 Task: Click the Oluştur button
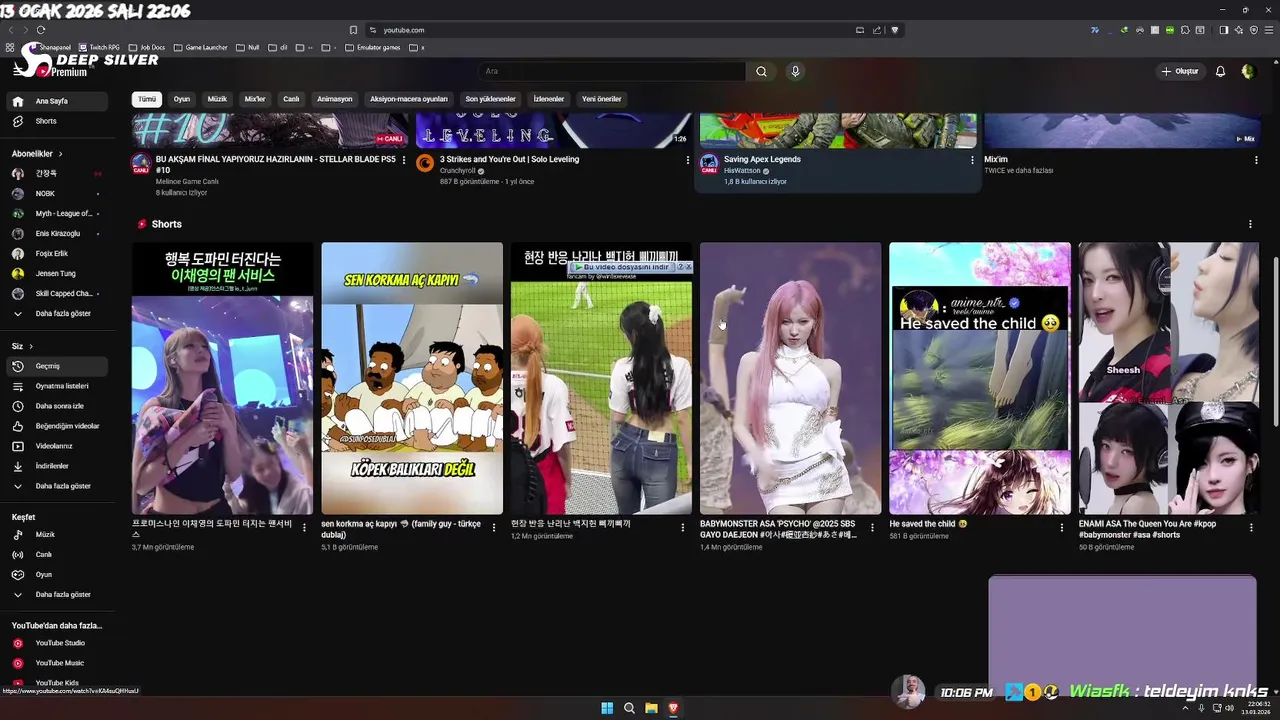click(1180, 71)
